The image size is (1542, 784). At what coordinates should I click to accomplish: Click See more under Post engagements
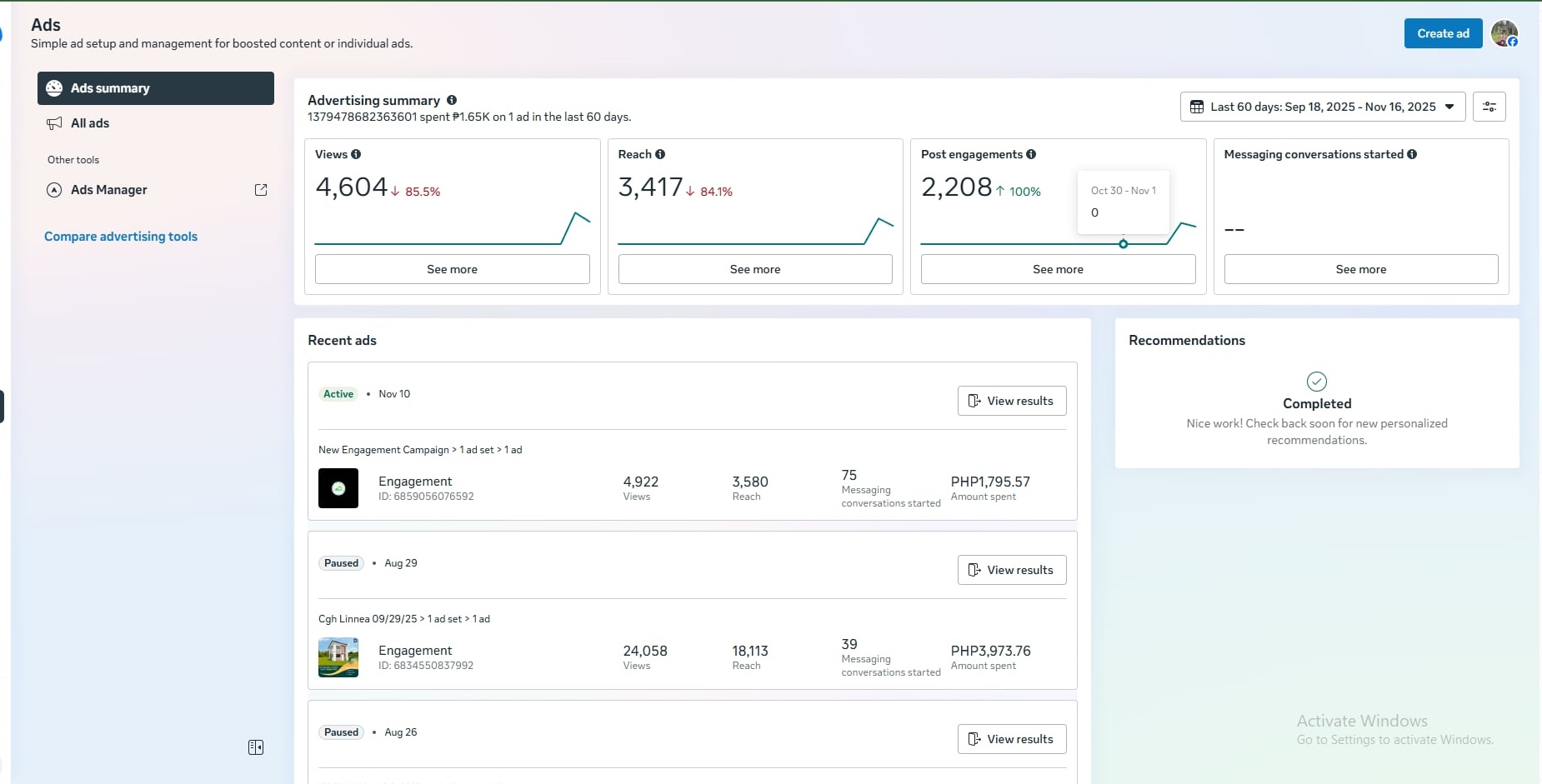(x=1058, y=269)
